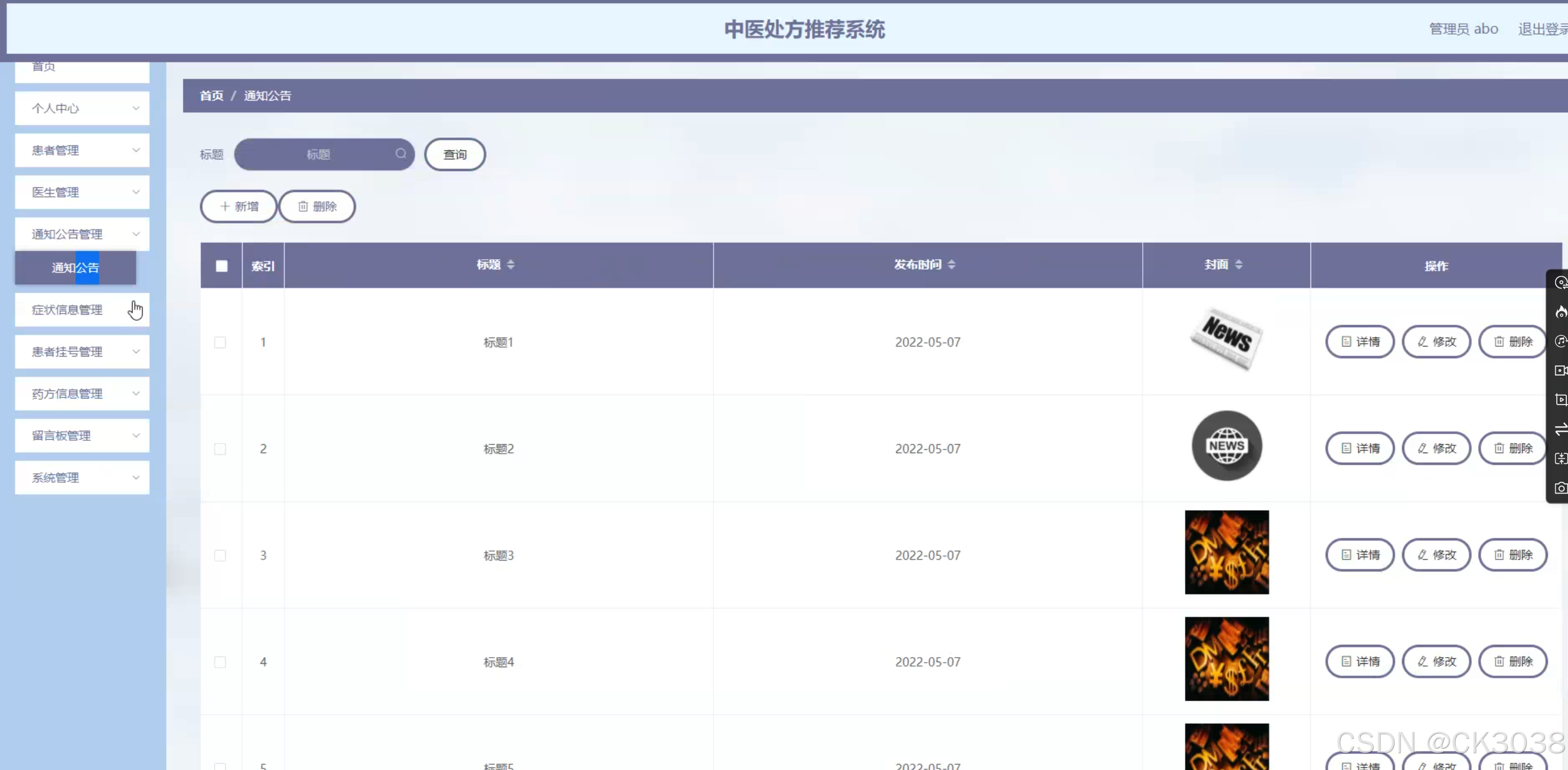Screen dimensions: 1568x770
Task: Click the flame icon in the dark side toolbar
Action: (x=1561, y=312)
